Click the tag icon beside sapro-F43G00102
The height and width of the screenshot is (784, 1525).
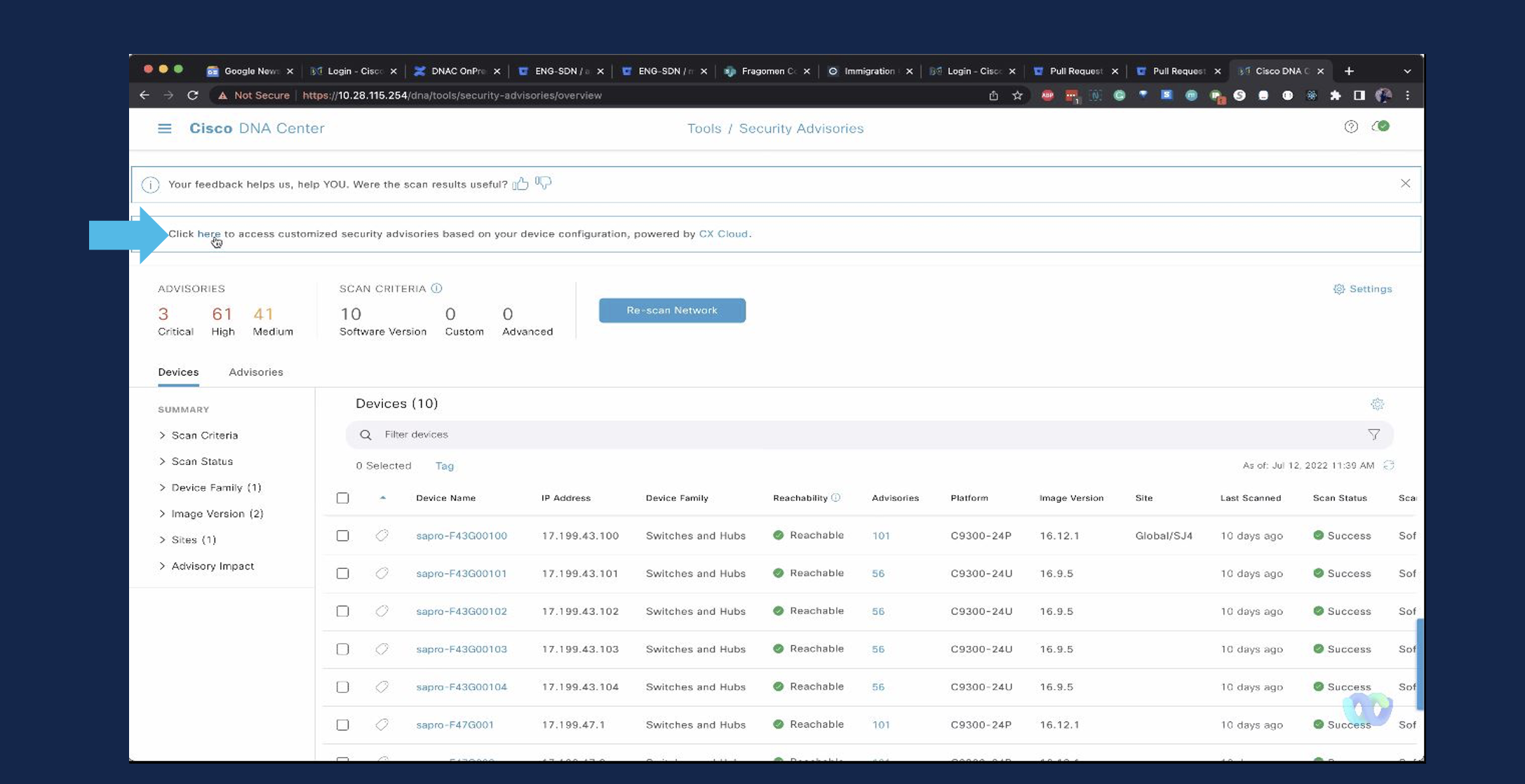[x=382, y=611]
